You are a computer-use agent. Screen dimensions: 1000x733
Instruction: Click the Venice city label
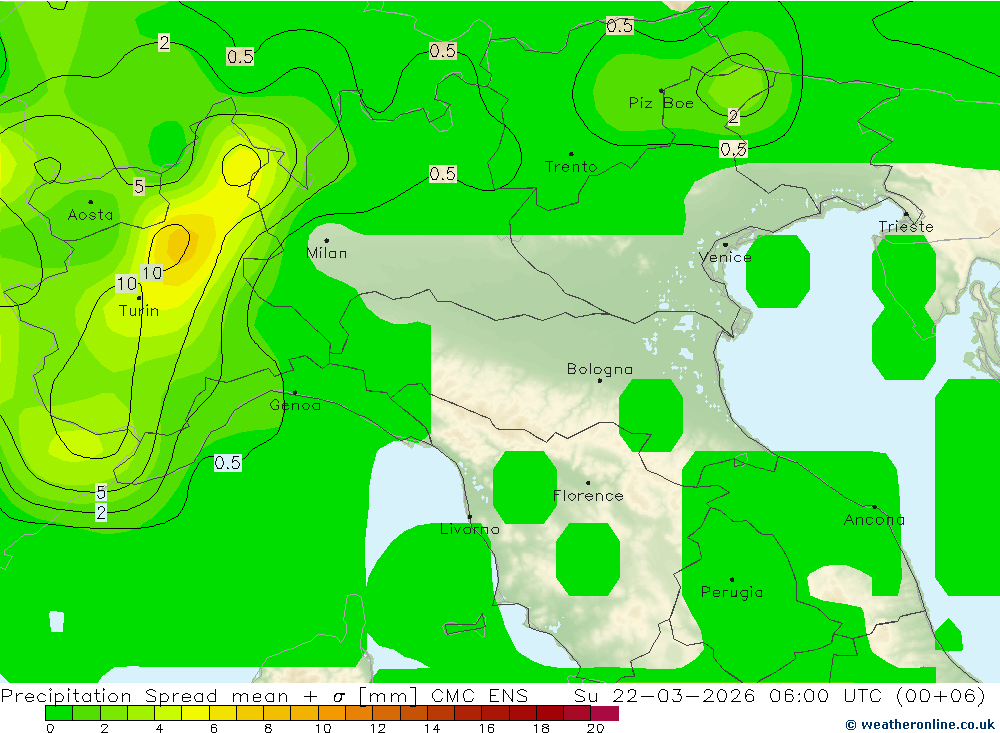725,257
